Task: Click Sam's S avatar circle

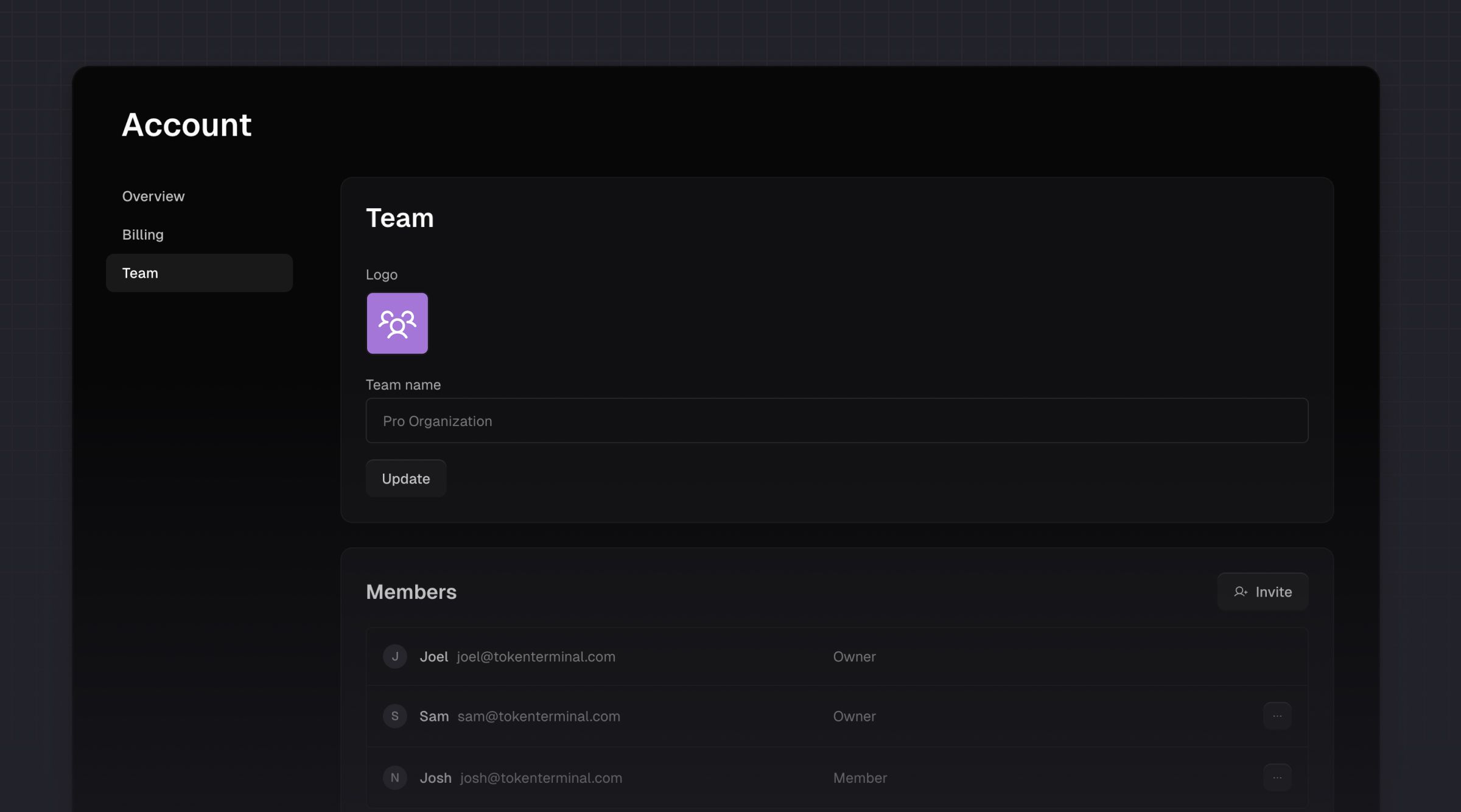Action: tap(394, 716)
